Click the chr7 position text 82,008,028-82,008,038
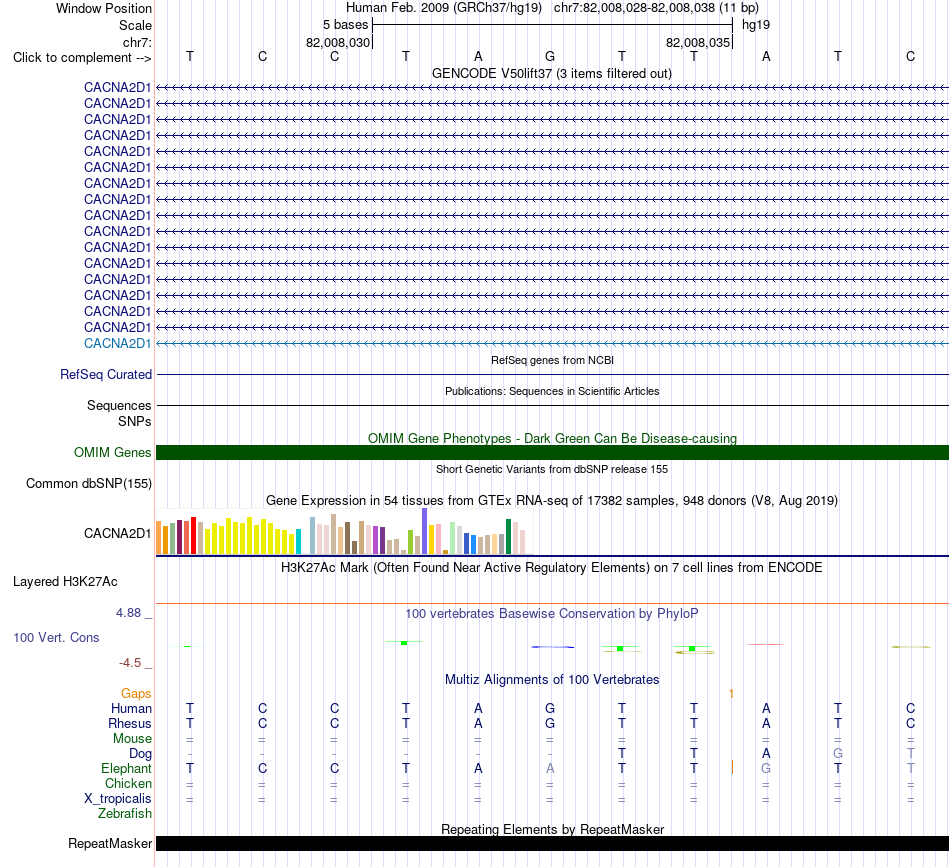Image resolution: width=950 pixels, height=867 pixels. click(656, 8)
